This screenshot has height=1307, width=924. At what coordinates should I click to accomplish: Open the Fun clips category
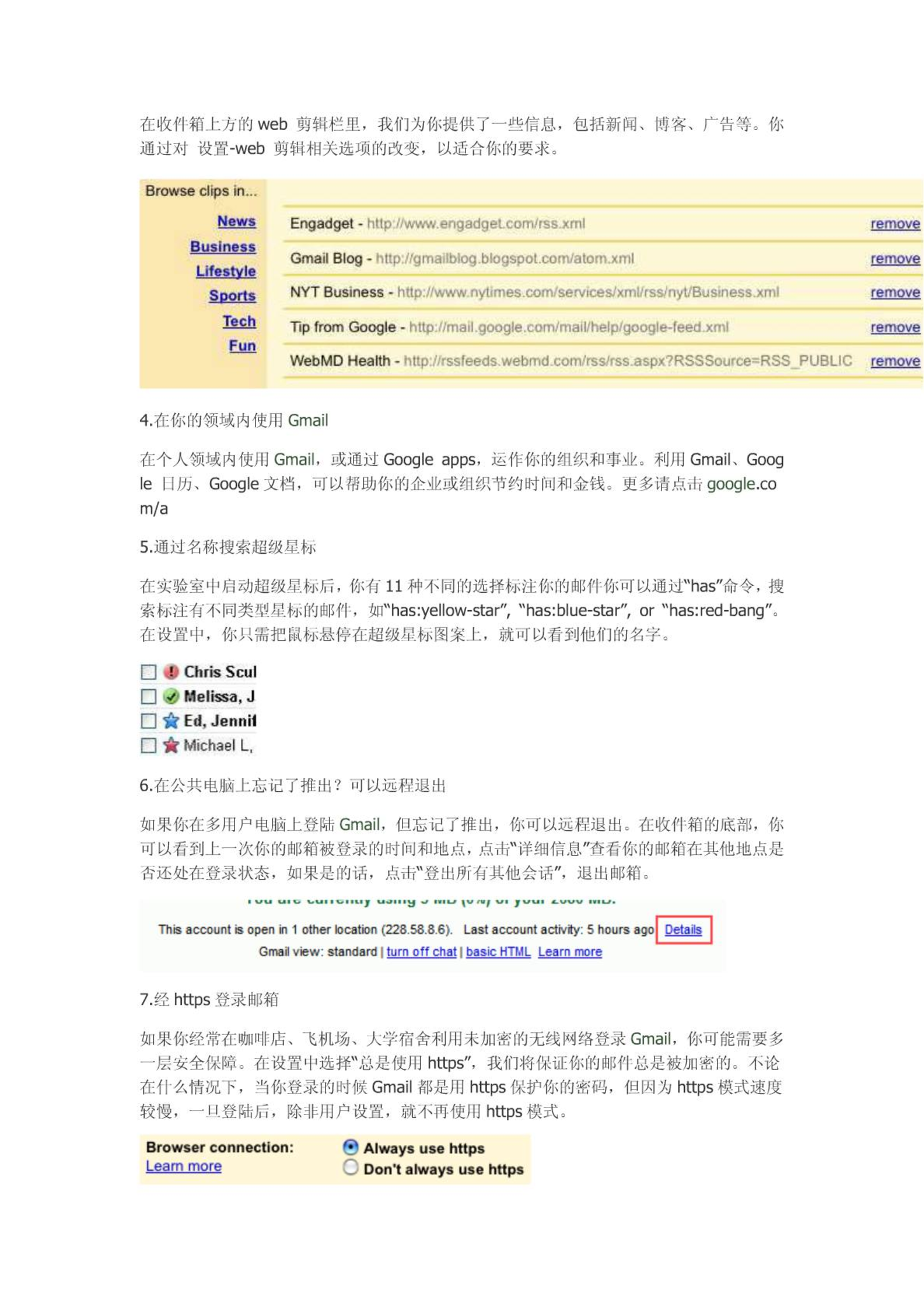[242, 346]
